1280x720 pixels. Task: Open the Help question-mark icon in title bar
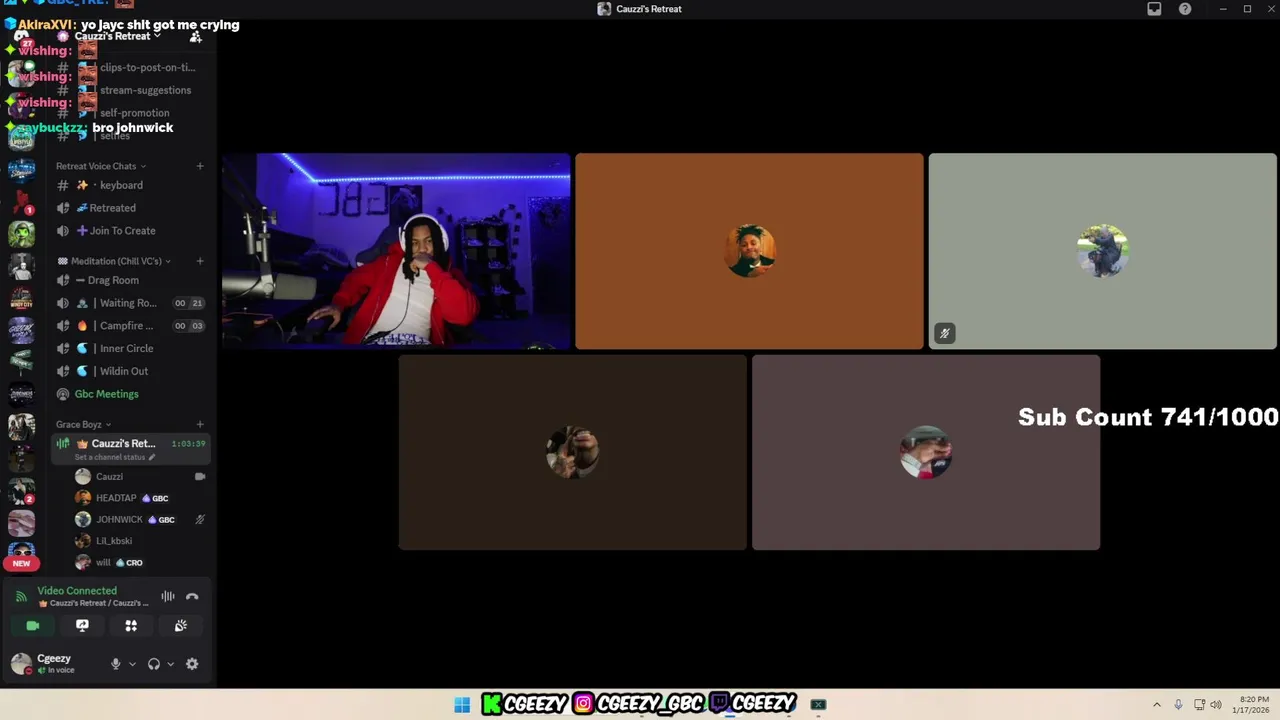point(1185,9)
